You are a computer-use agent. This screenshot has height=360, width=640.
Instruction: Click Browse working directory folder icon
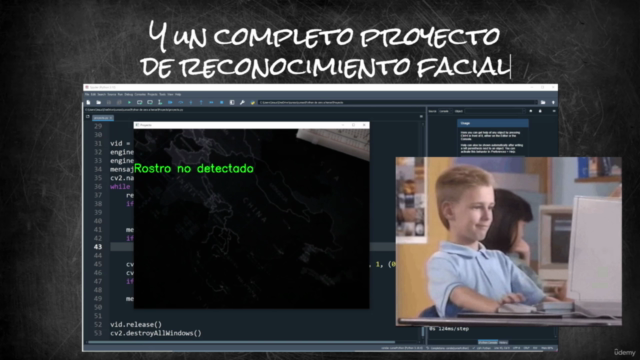[x=543, y=102]
